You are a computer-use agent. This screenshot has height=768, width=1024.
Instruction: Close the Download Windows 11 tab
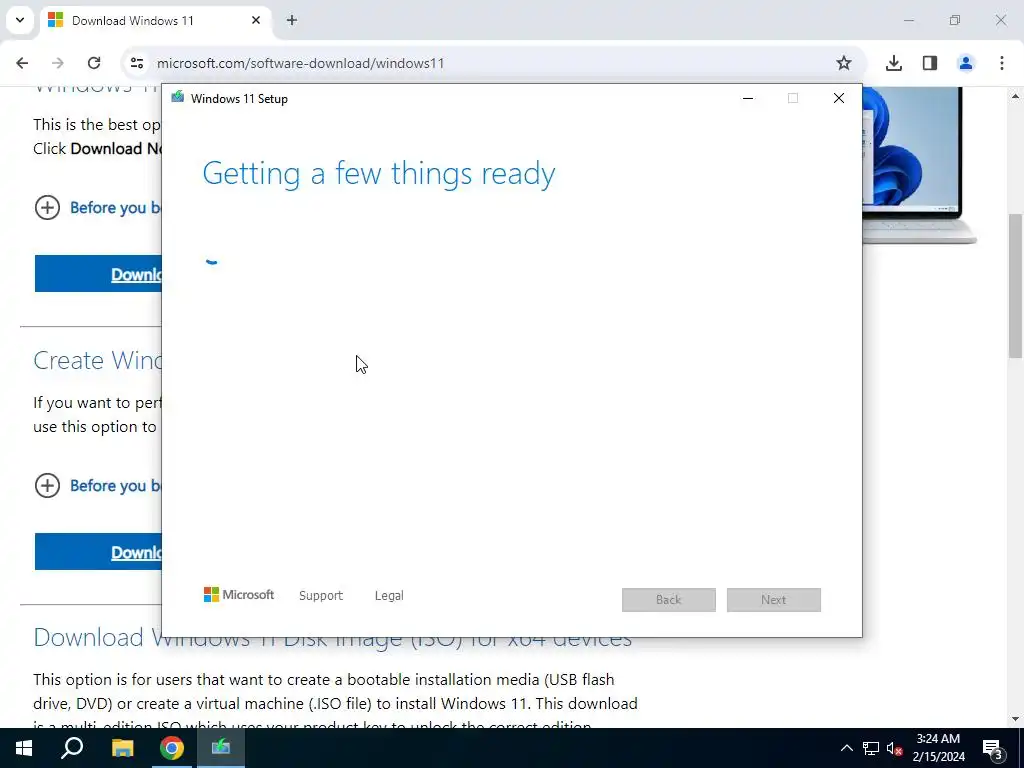[256, 20]
